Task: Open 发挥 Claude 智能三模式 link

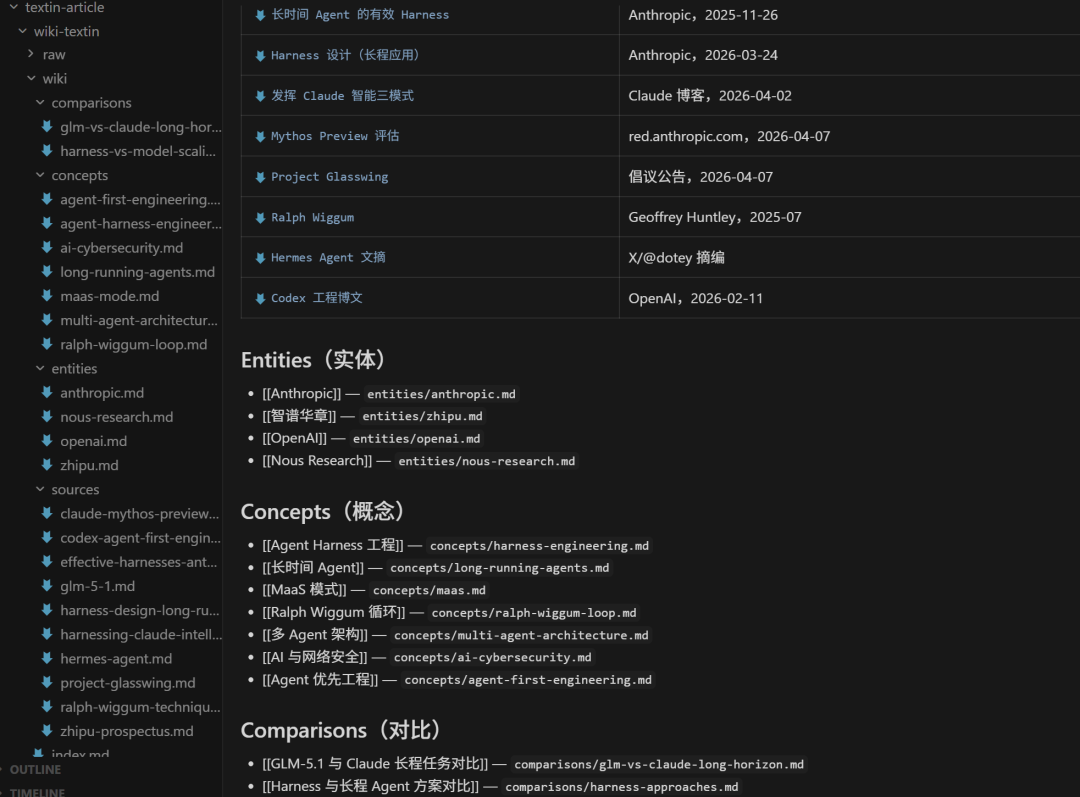Action: [342, 96]
